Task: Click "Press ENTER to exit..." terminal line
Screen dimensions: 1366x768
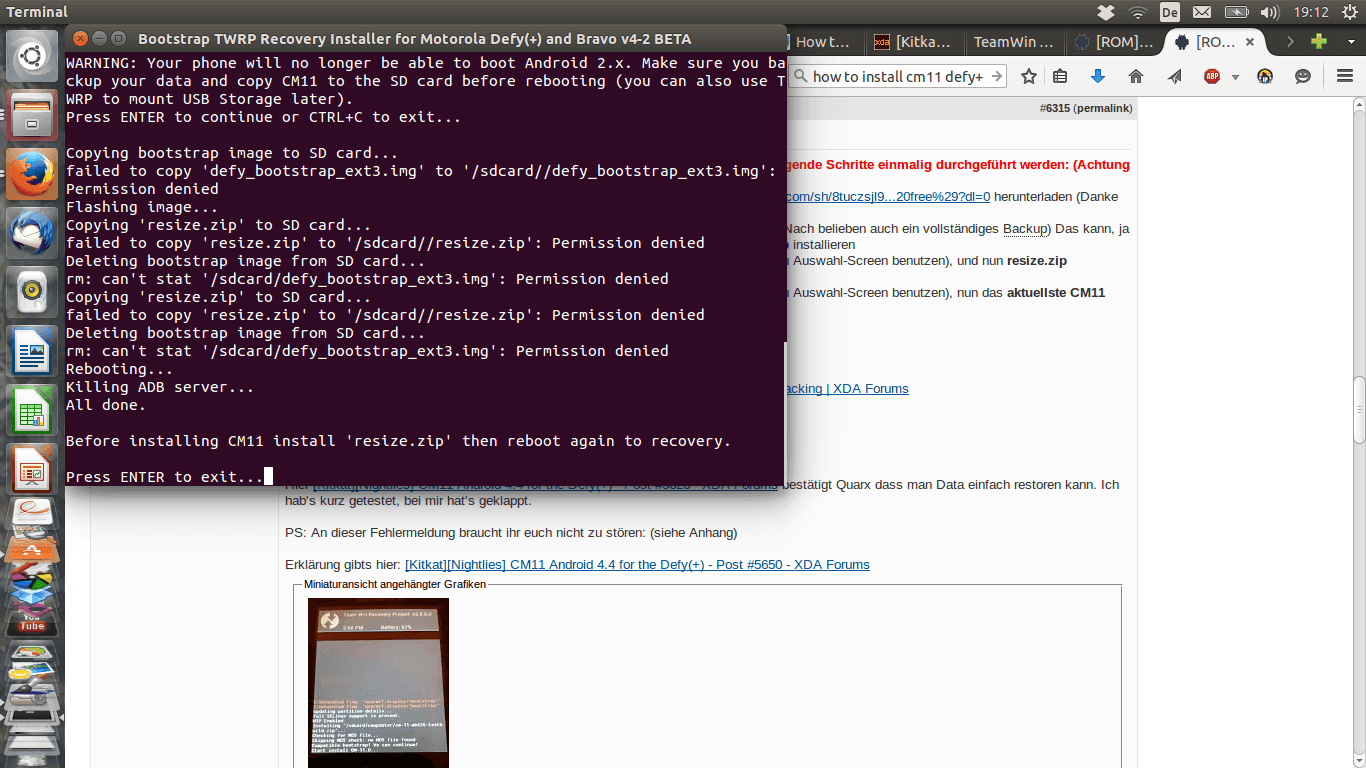Action: coord(165,477)
